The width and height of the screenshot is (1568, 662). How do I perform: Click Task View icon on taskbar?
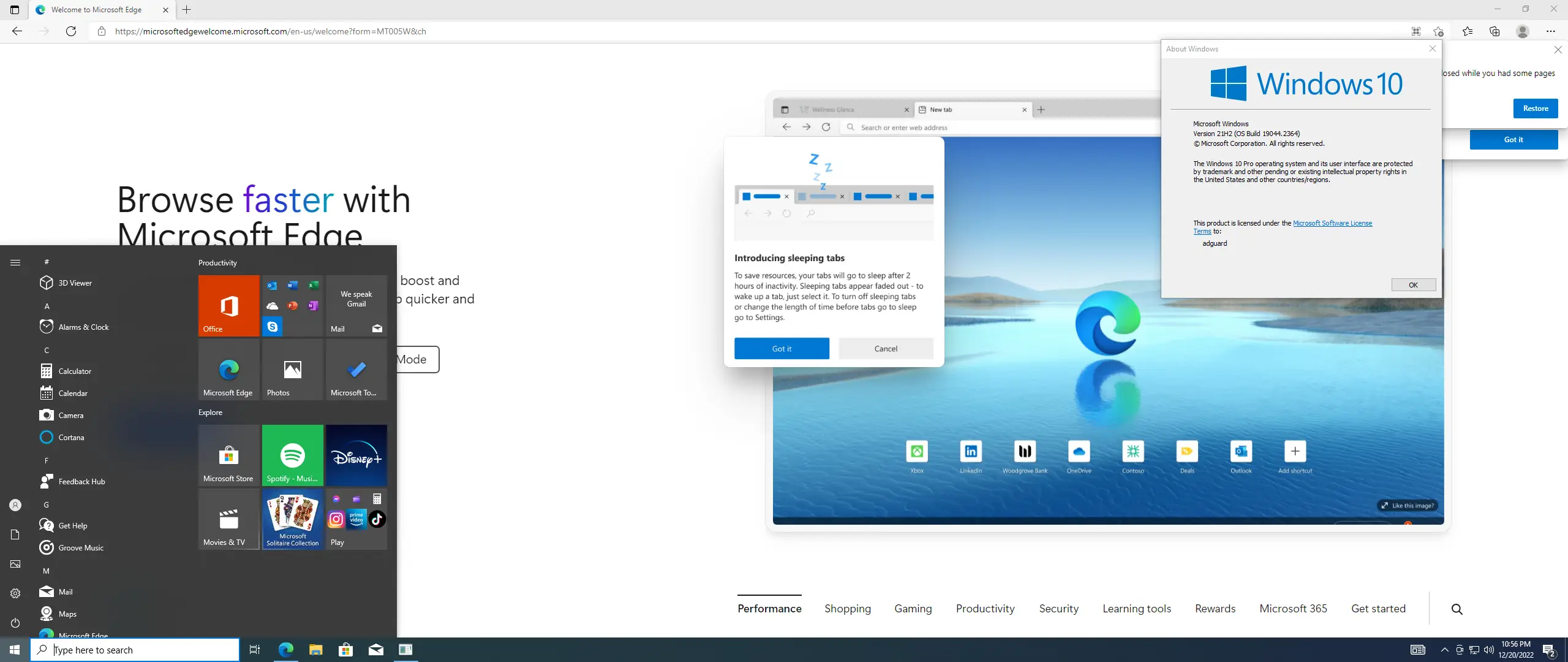255,650
